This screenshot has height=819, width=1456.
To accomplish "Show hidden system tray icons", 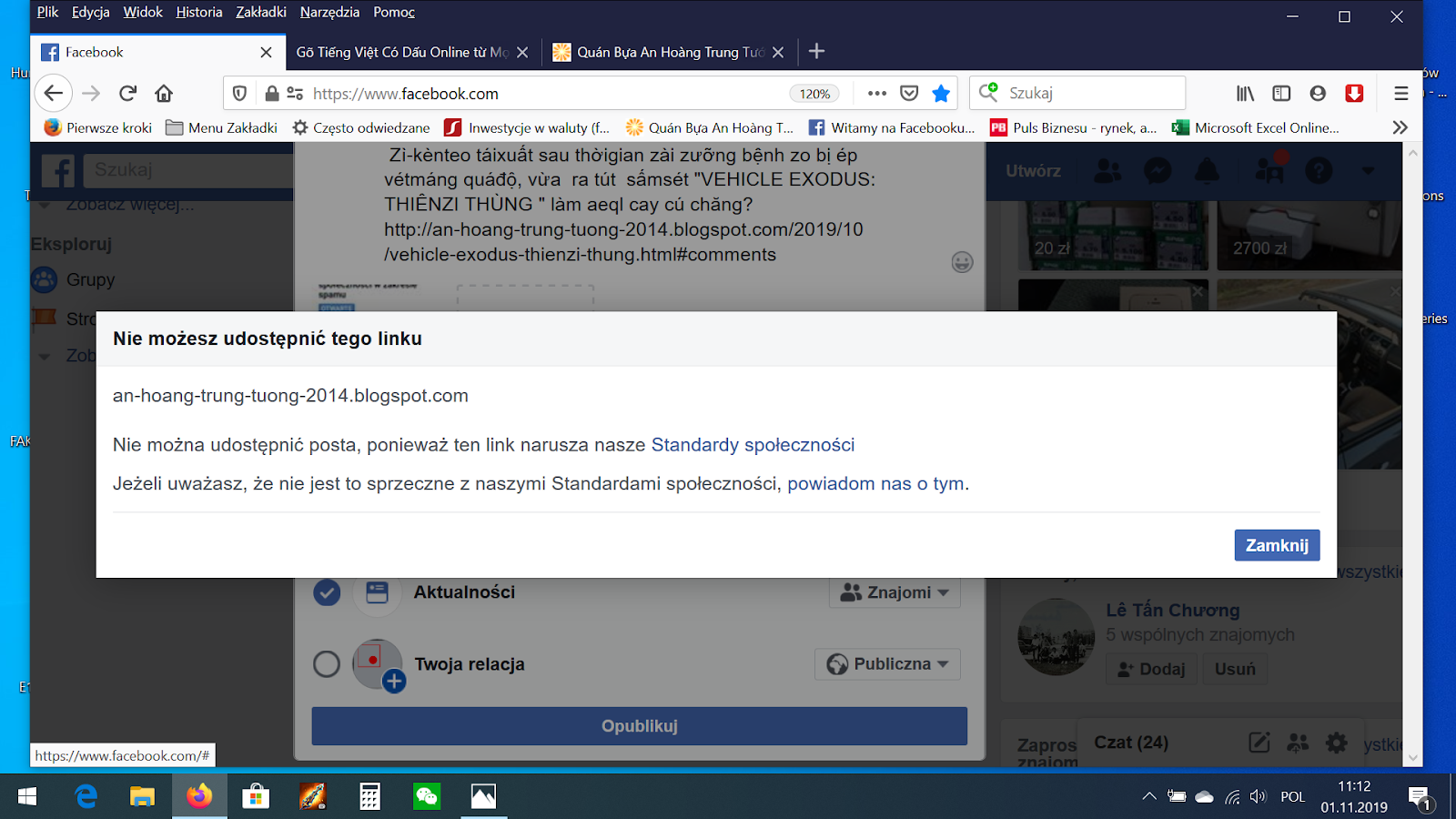I will point(1149,796).
